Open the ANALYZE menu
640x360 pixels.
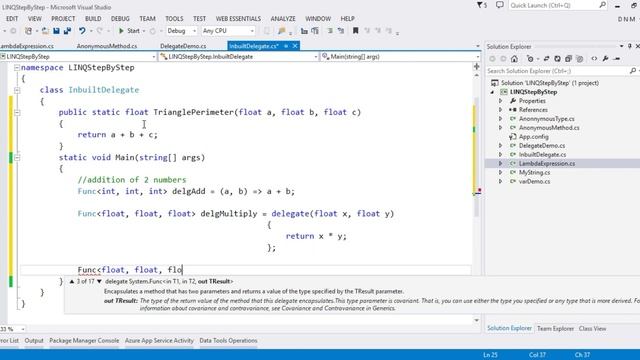tap(283, 19)
